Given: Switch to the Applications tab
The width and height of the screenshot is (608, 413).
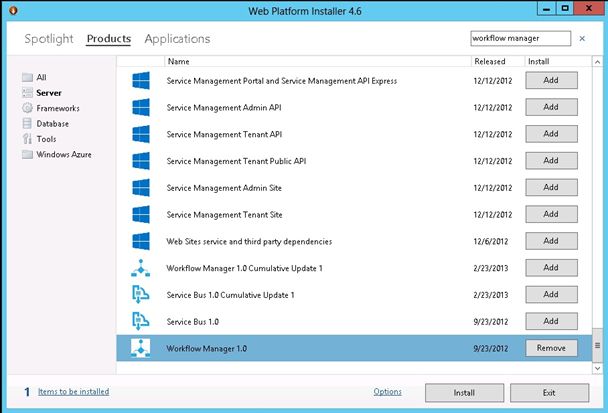Looking at the screenshot, I should click(178, 39).
